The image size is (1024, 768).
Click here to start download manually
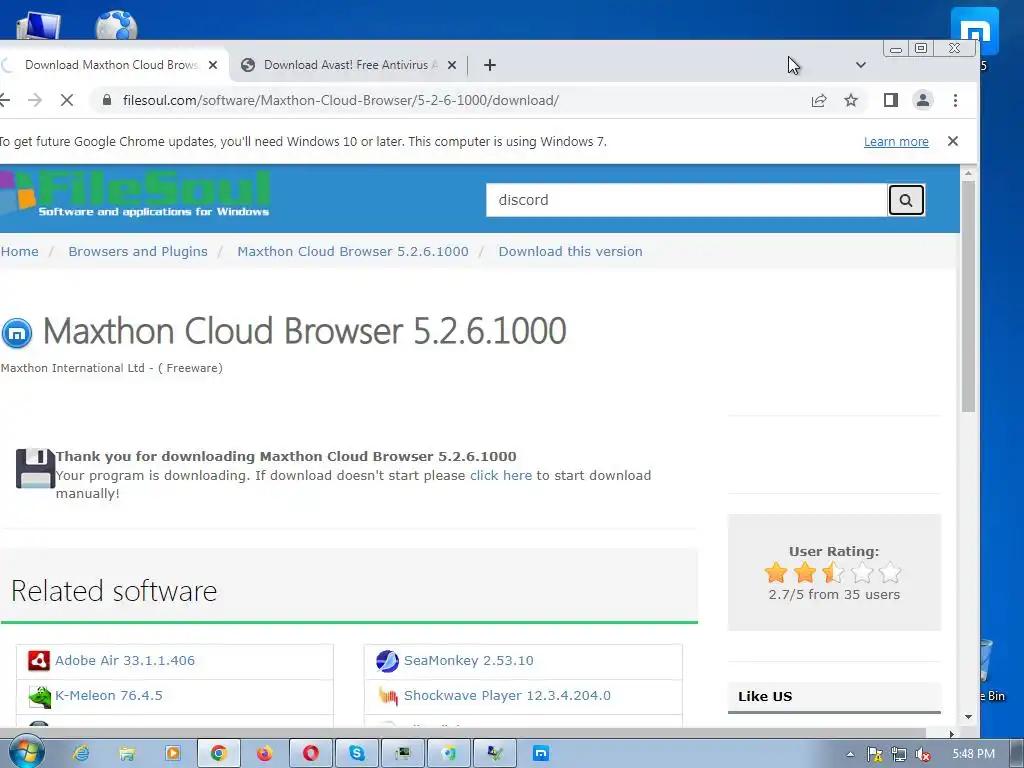coord(501,475)
